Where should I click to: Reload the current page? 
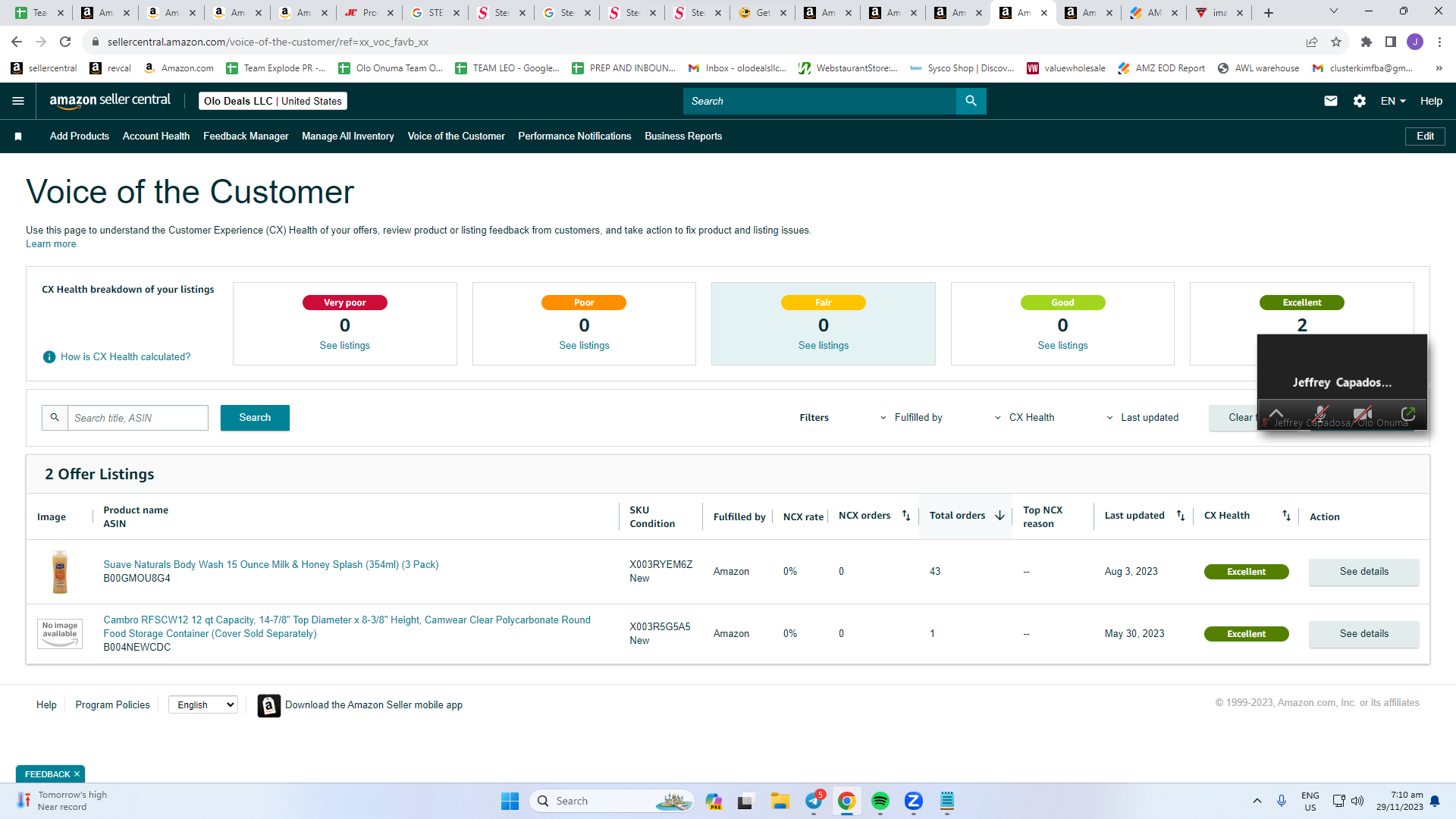pyautogui.click(x=65, y=42)
